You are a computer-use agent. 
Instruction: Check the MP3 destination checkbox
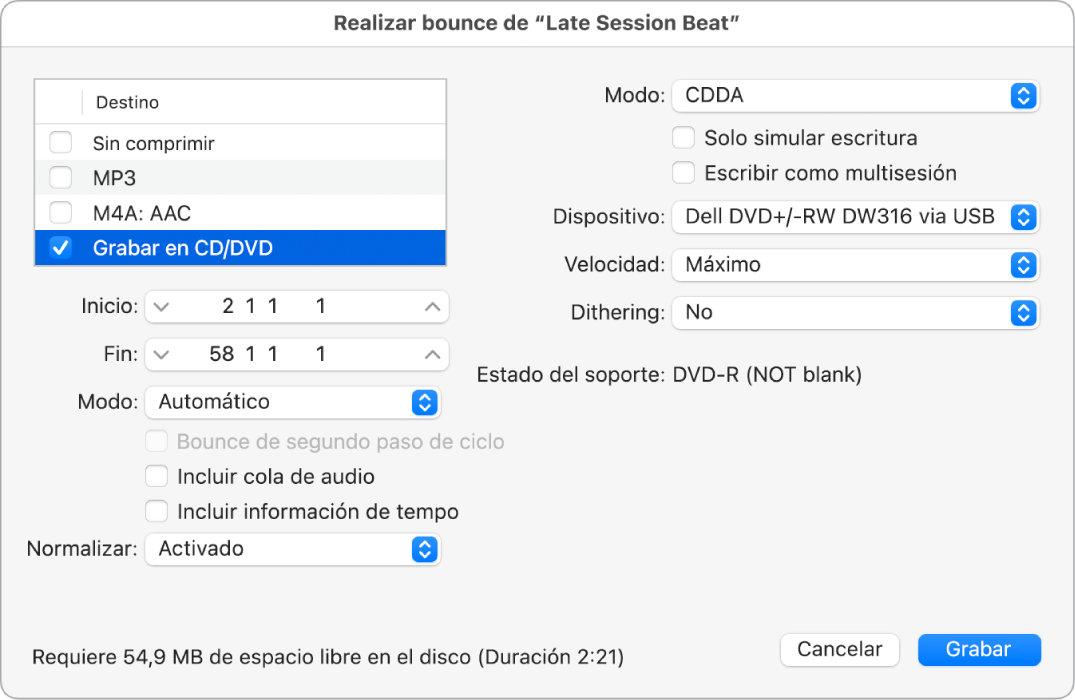61,178
